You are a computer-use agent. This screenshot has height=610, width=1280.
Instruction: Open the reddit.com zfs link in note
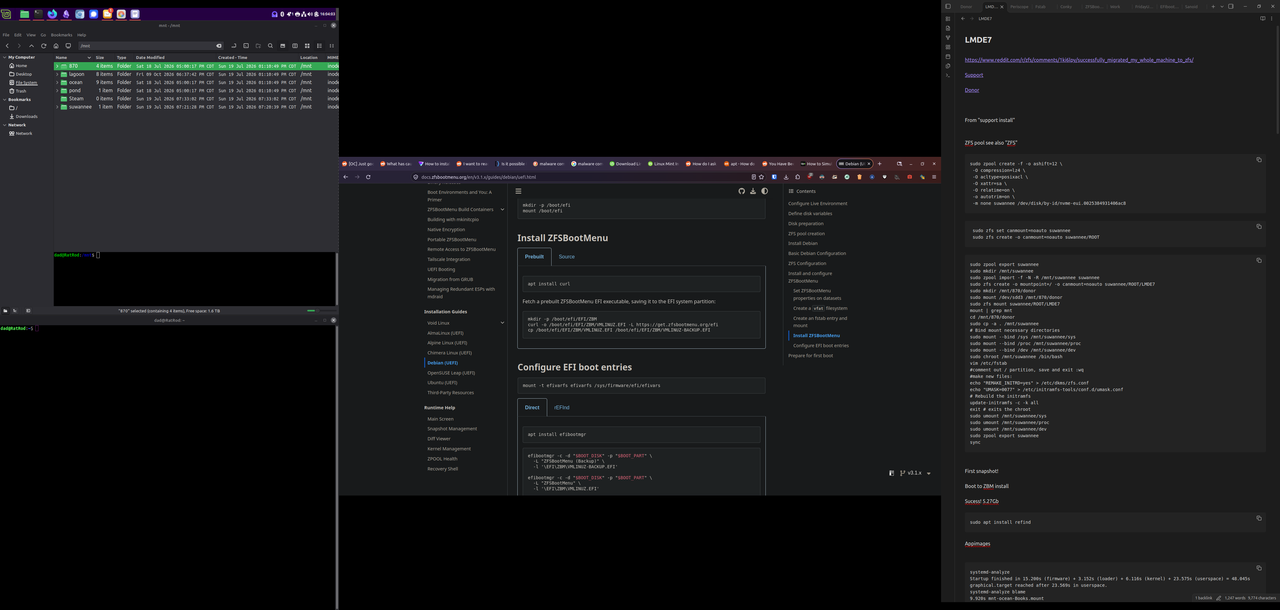[x=1079, y=60]
